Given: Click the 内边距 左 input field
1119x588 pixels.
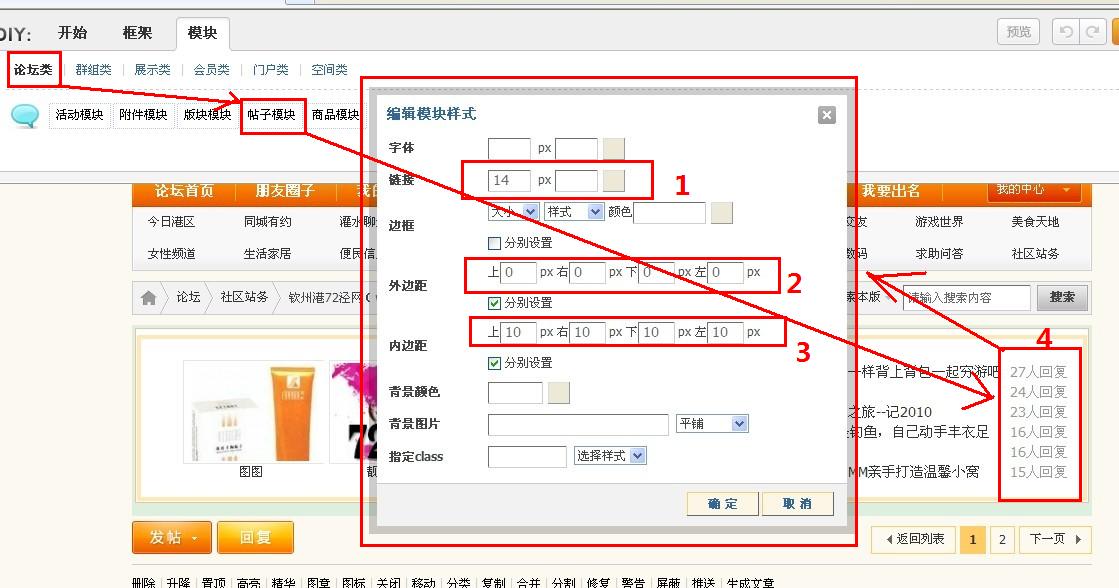Looking at the screenshot, I should tap(725, 333).
